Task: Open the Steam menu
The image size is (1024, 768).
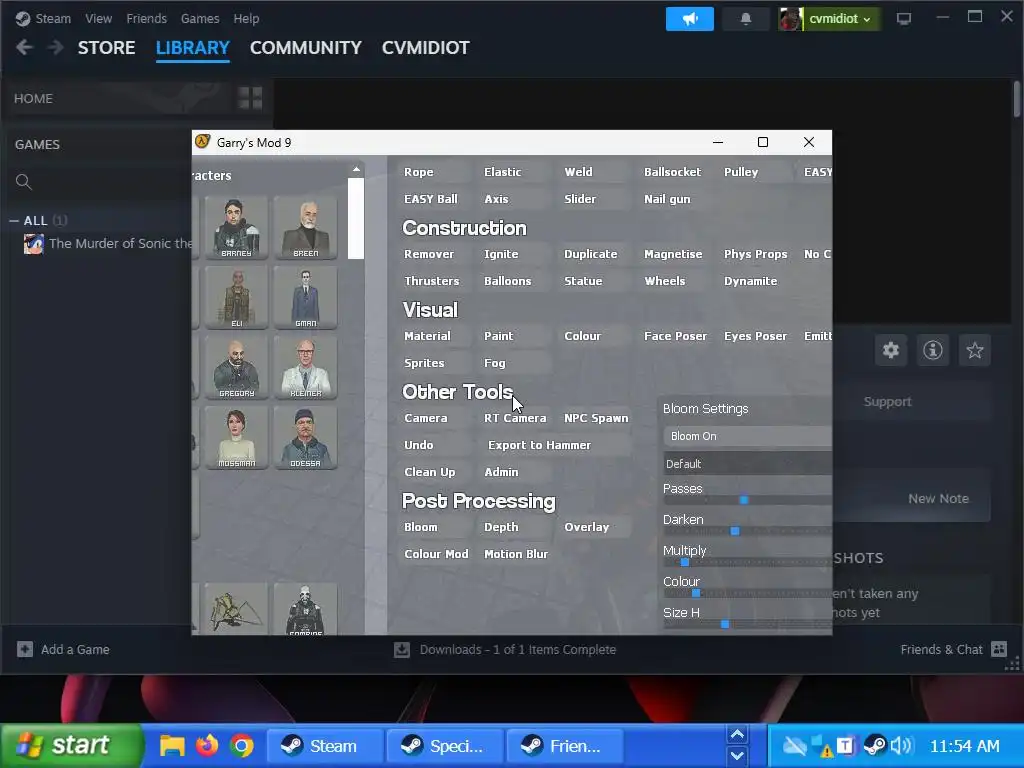Action: 52,18
